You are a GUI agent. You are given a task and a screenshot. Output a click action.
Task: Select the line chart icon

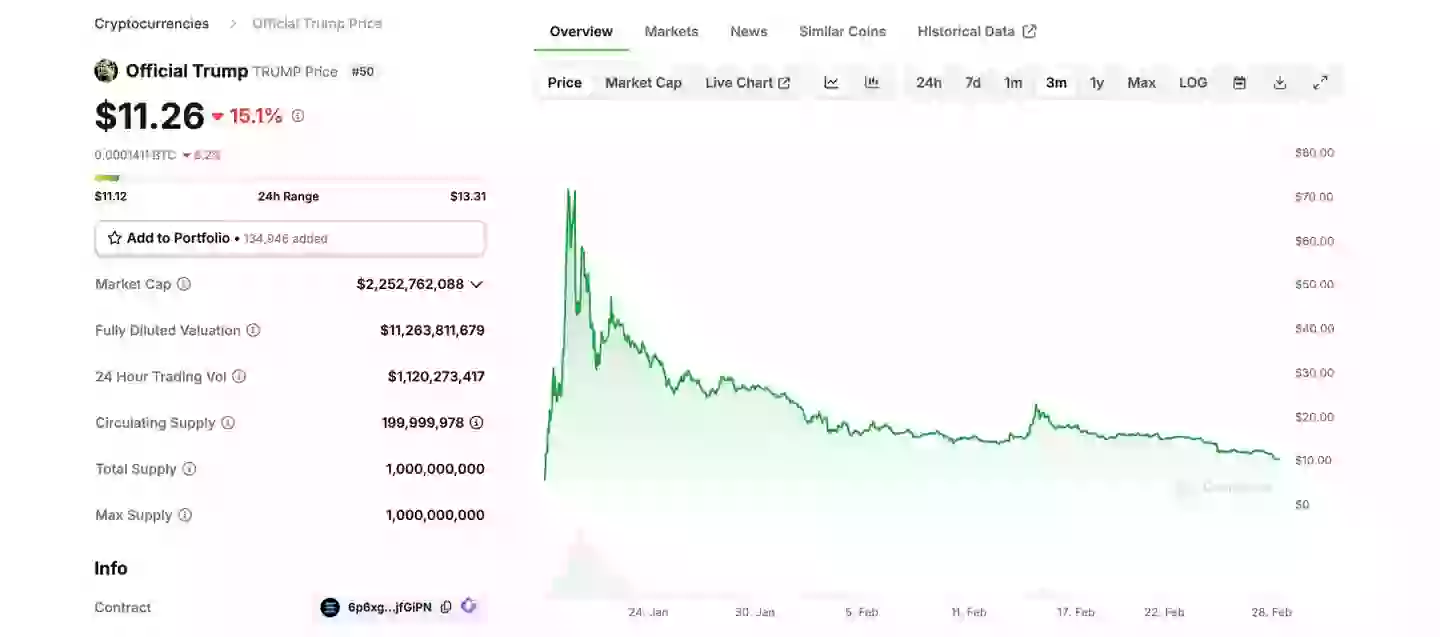[830, 82]
